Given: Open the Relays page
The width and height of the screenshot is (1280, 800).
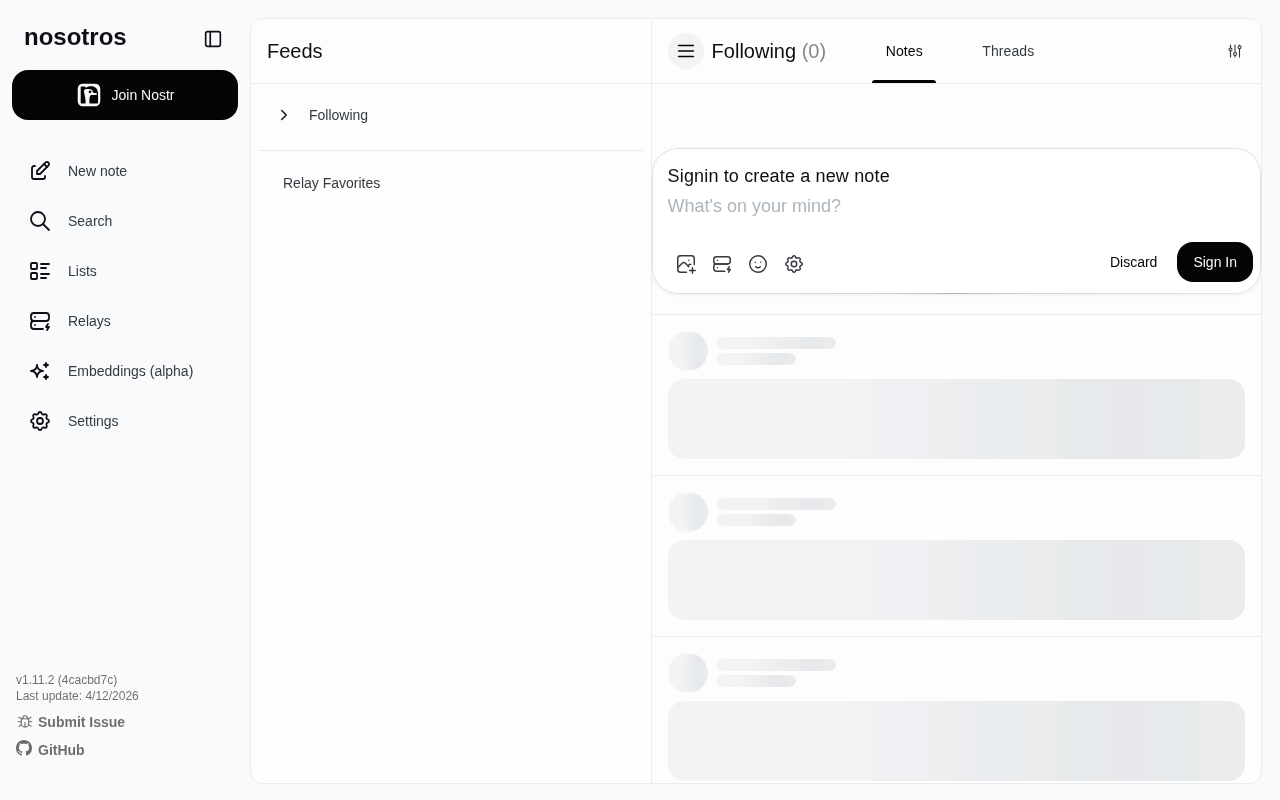Looking at the screenshot, I should (89, 321).
